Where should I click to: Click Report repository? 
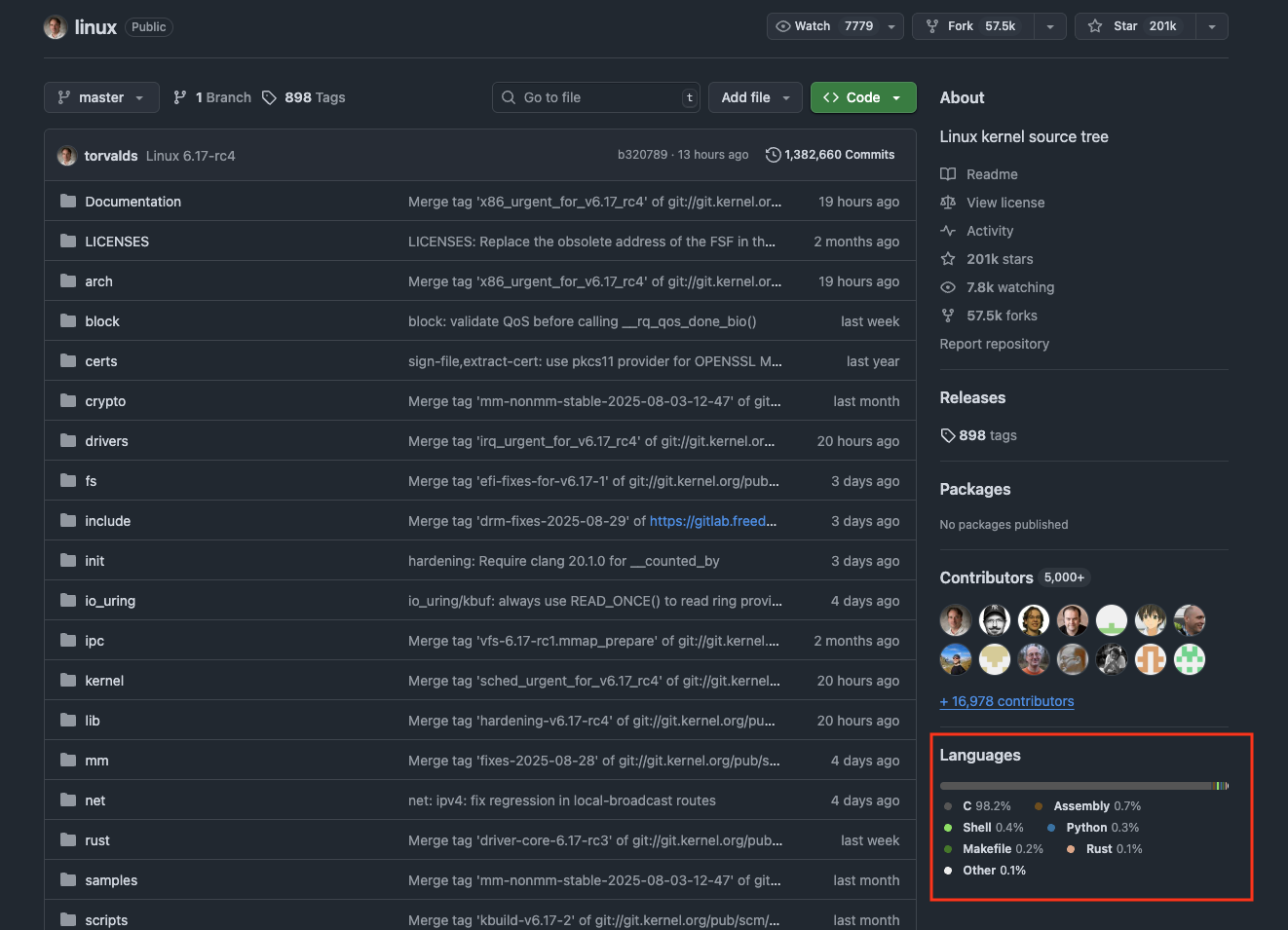tap(995, 344)
